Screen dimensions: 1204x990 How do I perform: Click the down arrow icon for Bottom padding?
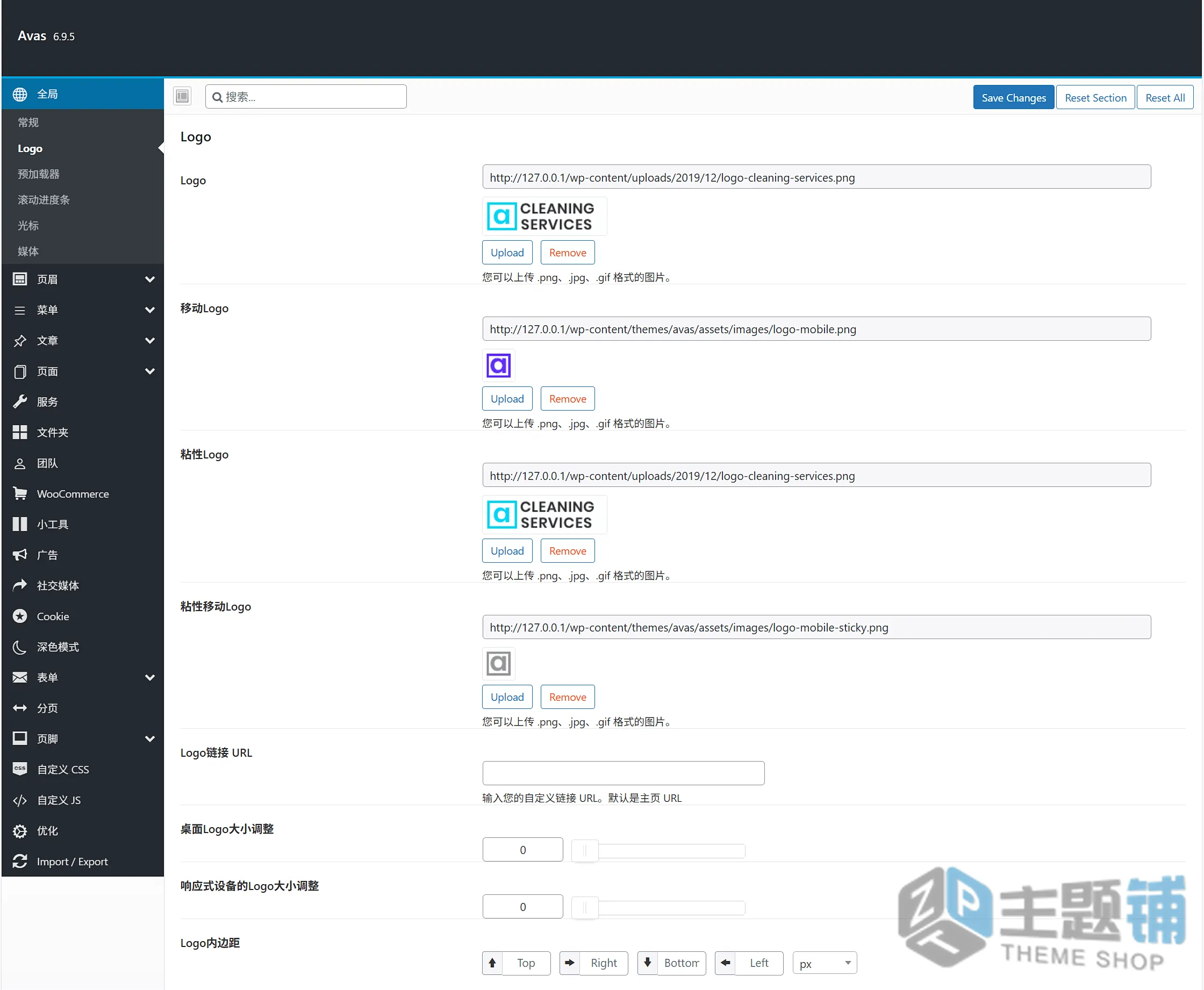[647, 963]
